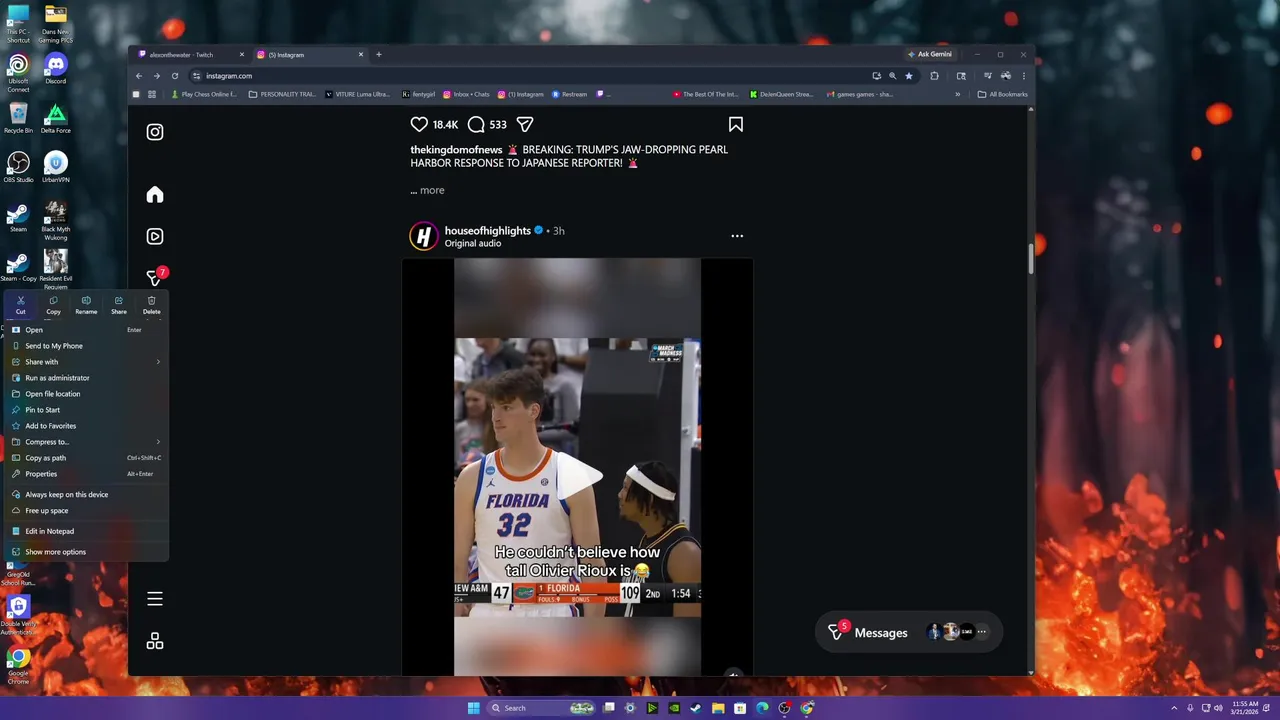Screen dimensions: 1280x720
Task: Choose Open from the context menu
Action: click(86, 330)
